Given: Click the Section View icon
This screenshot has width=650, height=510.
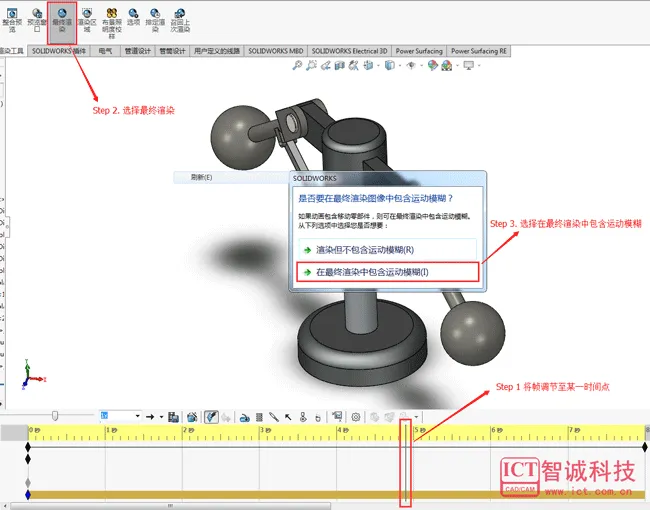Looking at the screenshot, I should 340,66.
